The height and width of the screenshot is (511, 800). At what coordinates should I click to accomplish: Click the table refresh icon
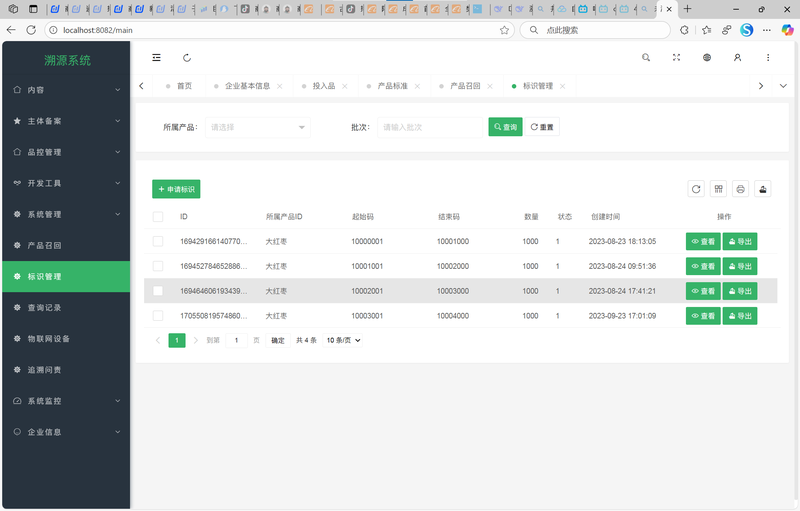pos(696,189)
